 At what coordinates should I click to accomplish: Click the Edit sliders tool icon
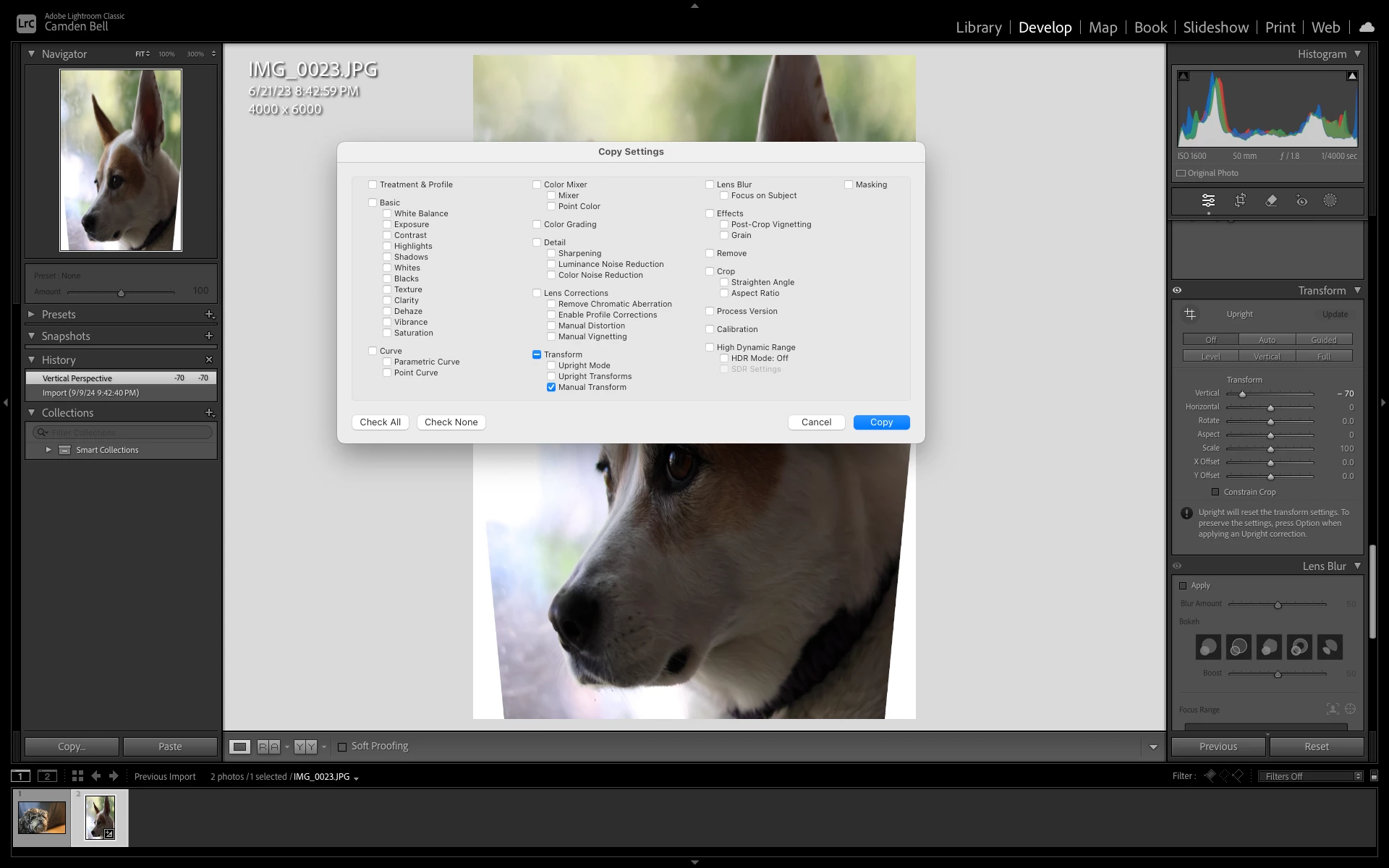pyautogui.click(x=1208, y=200)
